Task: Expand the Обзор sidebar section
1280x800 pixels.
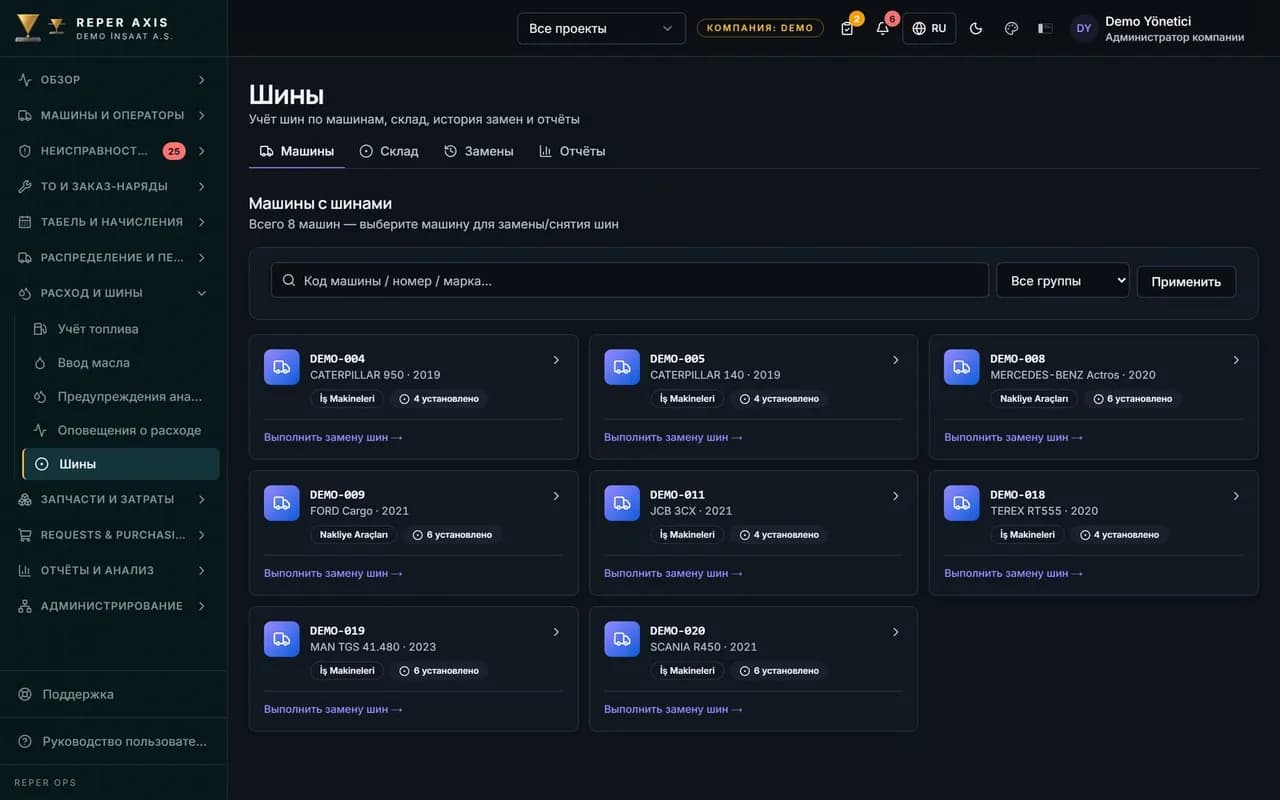Action: [113, 80]
